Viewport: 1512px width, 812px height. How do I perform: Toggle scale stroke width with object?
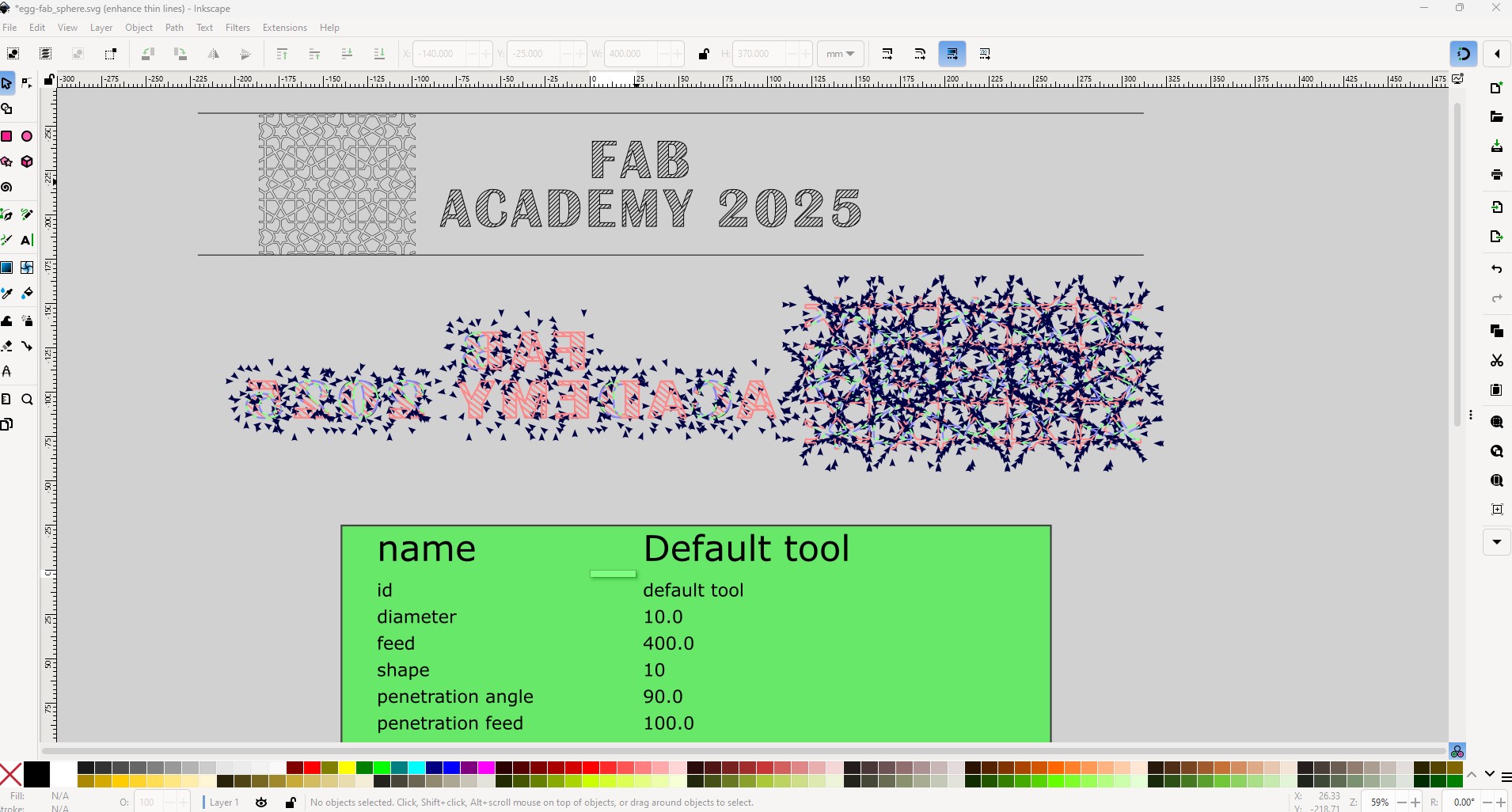[887, 54]
